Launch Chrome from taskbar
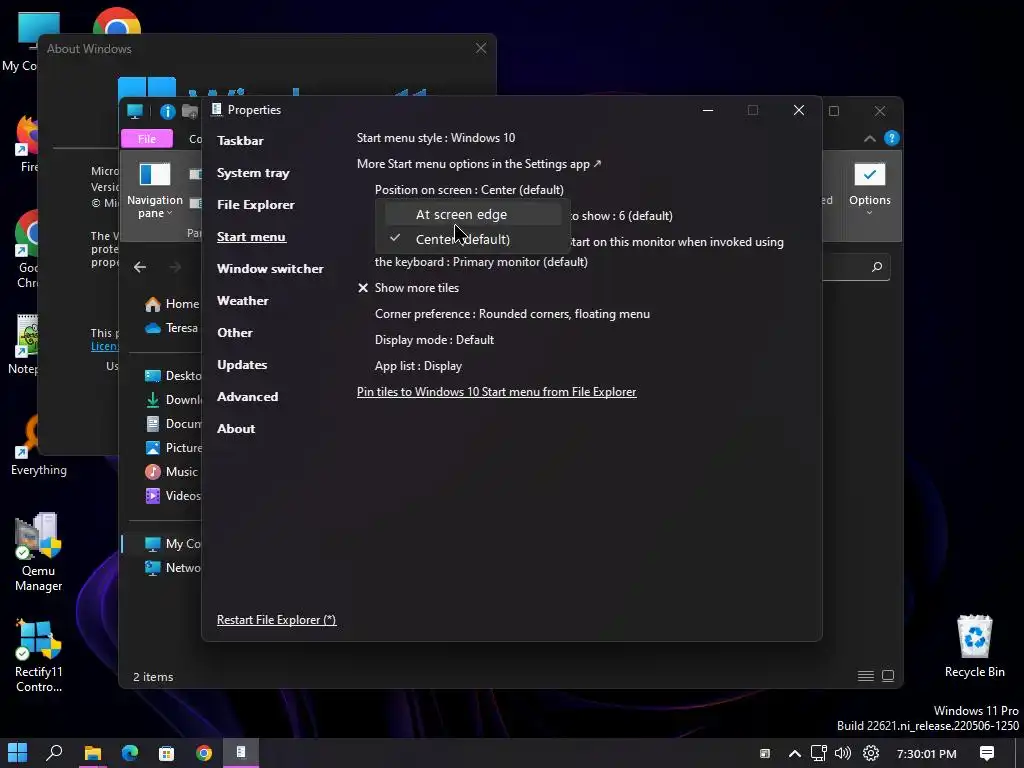This screenshot has height=768, width=1024. click(x=204, y=753)
